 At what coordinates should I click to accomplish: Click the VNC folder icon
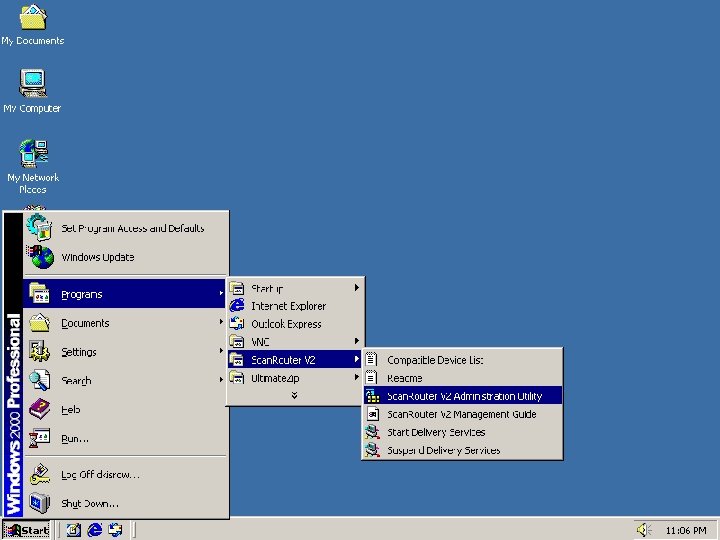tap(237, 341)
